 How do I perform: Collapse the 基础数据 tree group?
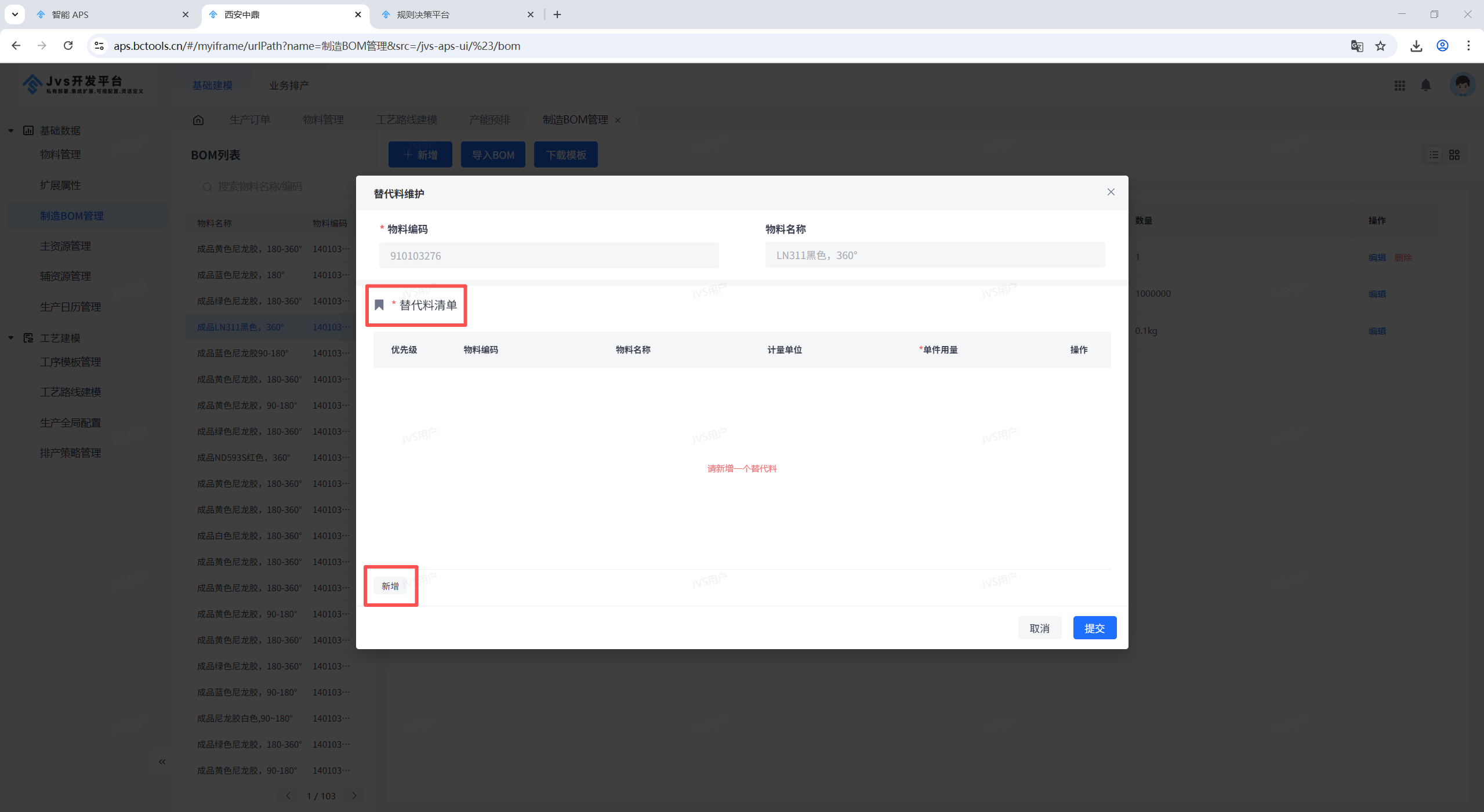tap(11, 130)
